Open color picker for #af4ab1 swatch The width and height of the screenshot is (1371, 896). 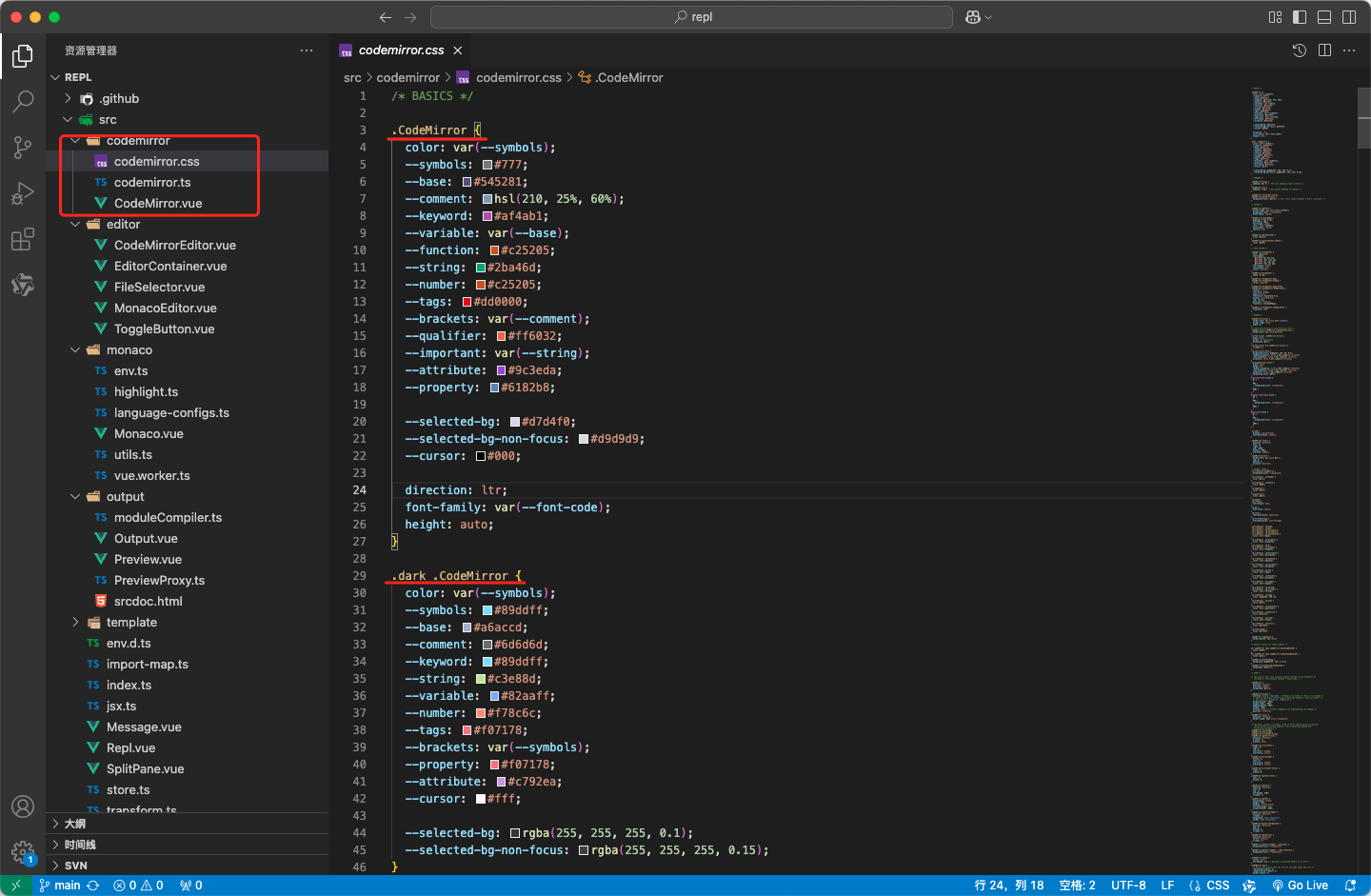pos(487,216)
